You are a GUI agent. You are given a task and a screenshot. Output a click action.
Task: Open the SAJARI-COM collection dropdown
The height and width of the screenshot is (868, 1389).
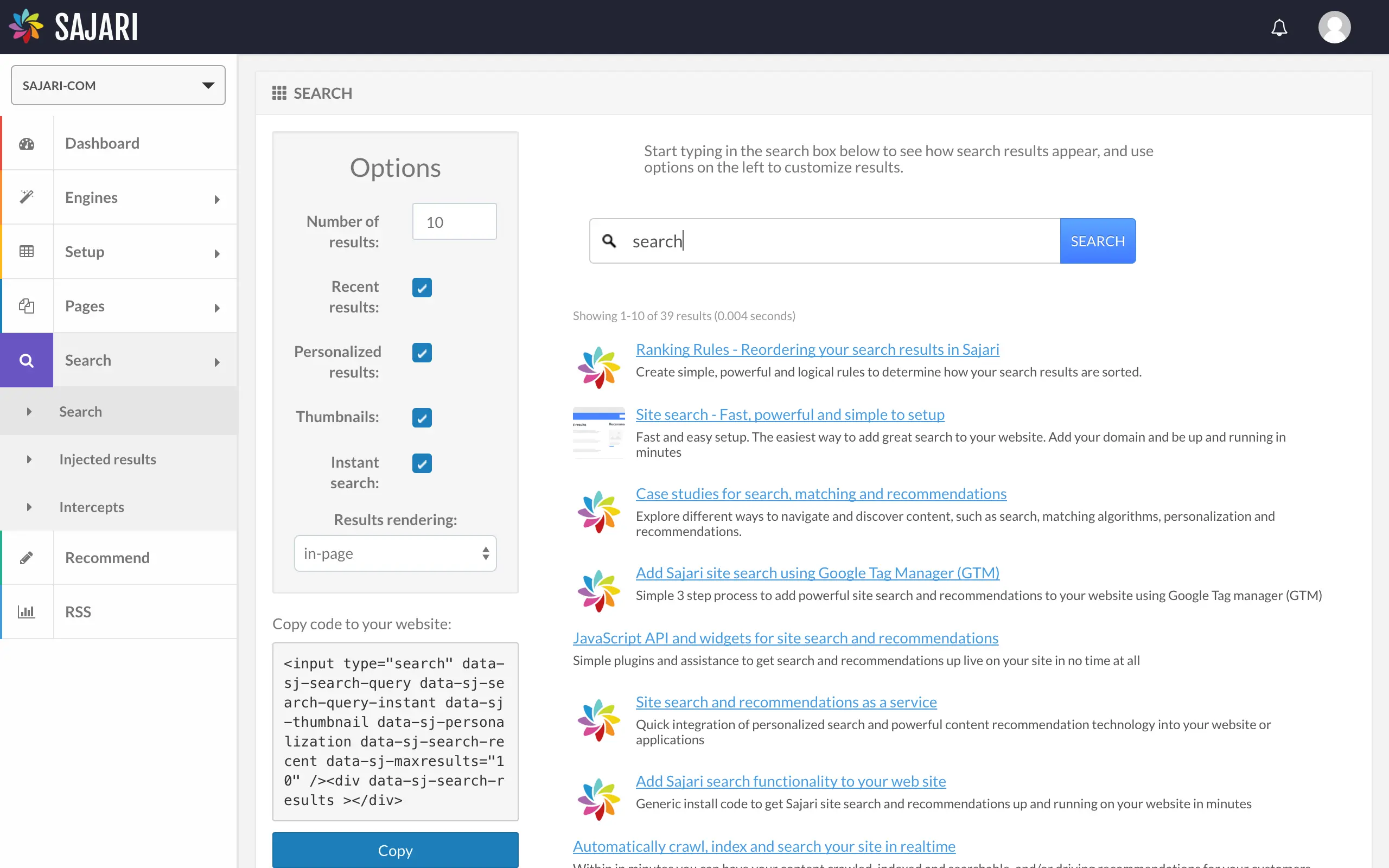point(118,86)
